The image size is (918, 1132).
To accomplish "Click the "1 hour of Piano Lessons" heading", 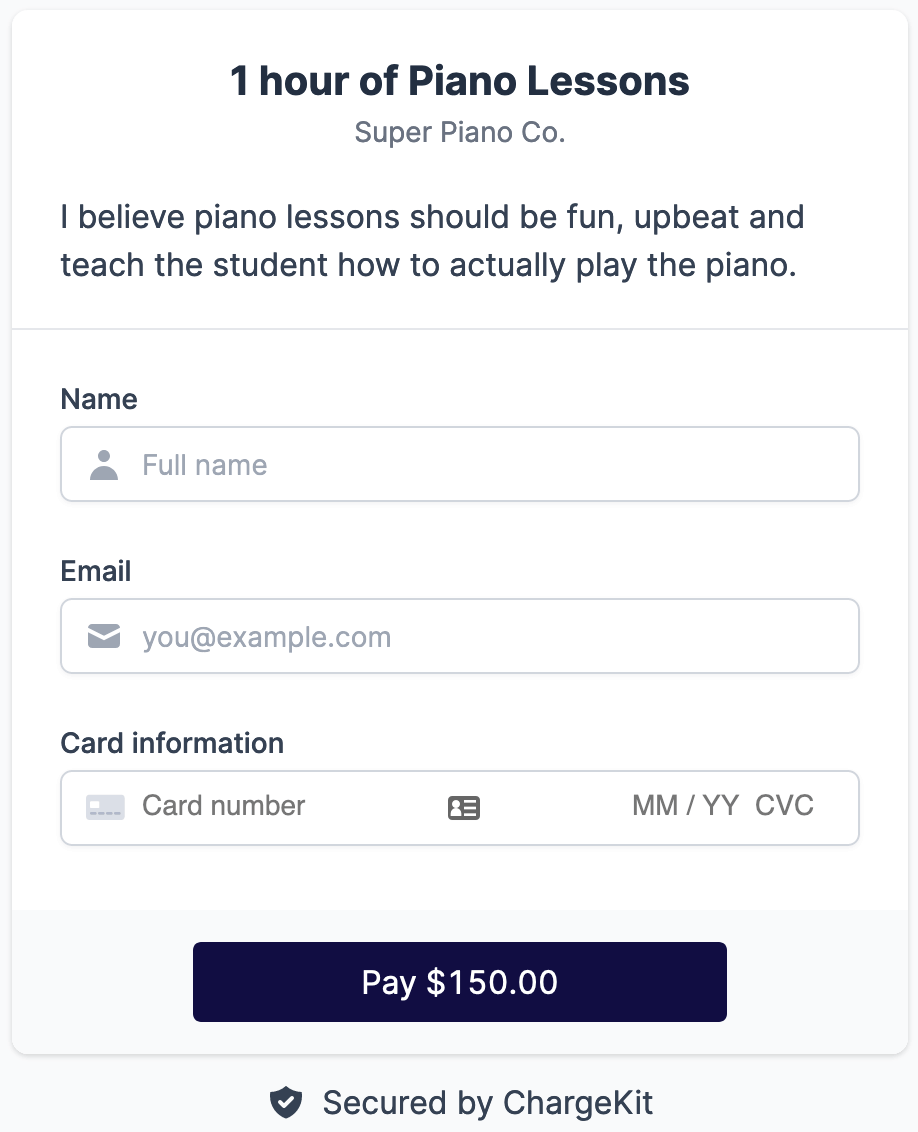I will (x=460, y=81).
